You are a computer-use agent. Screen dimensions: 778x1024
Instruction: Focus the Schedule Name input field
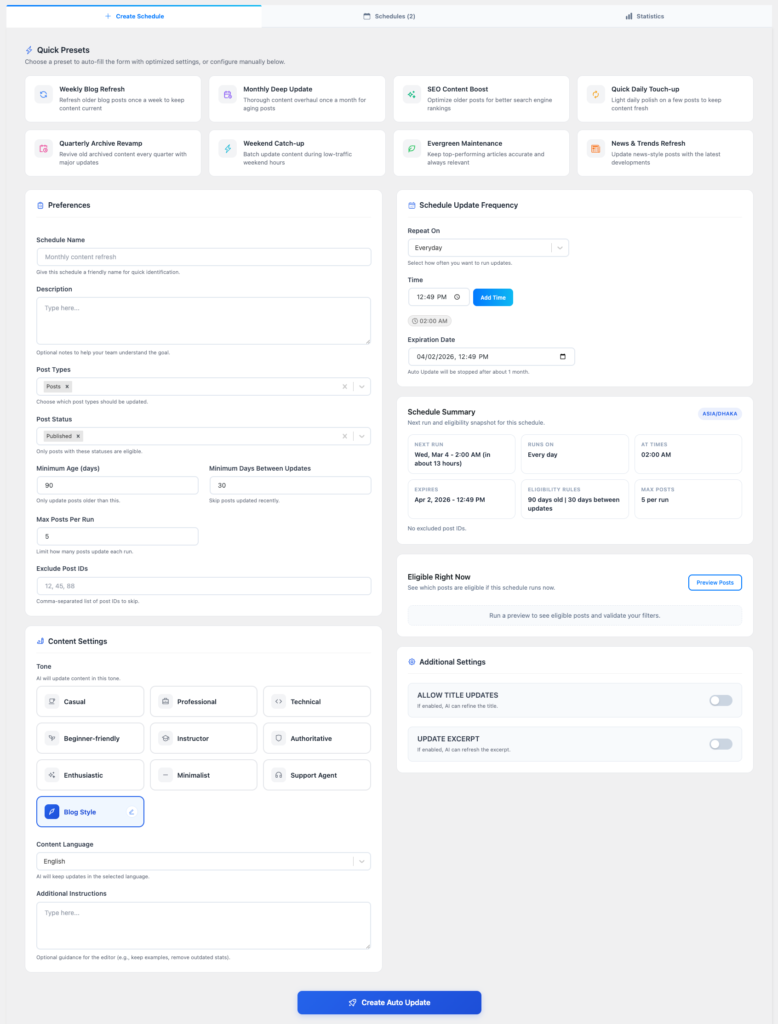[203, 257]
